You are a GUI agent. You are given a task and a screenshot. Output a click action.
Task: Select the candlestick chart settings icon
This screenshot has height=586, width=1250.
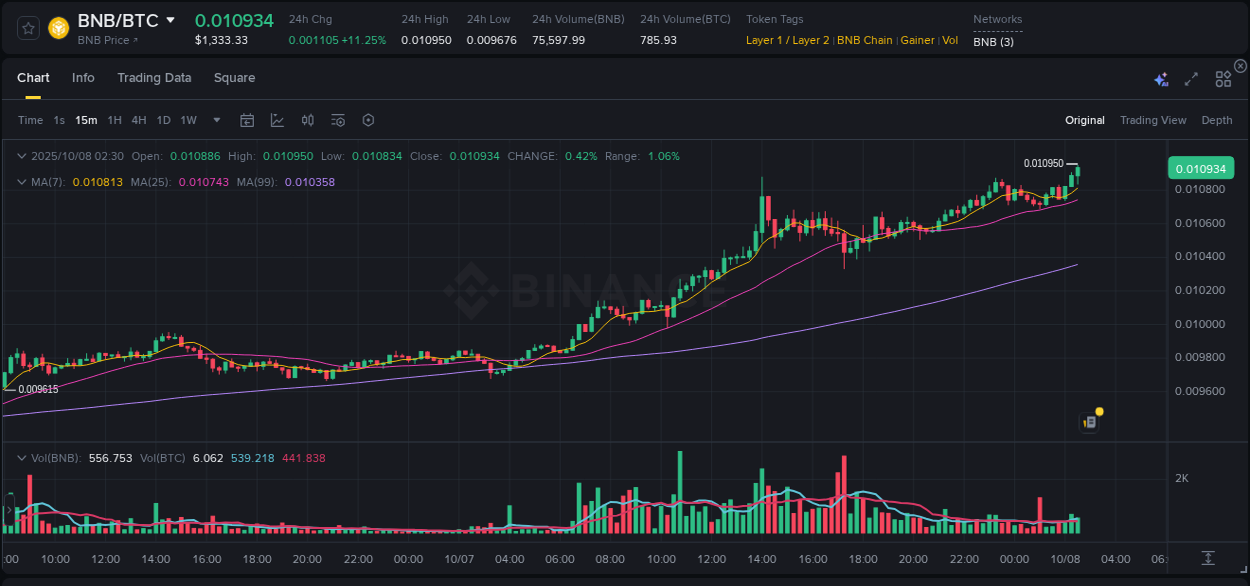point(308,120)
